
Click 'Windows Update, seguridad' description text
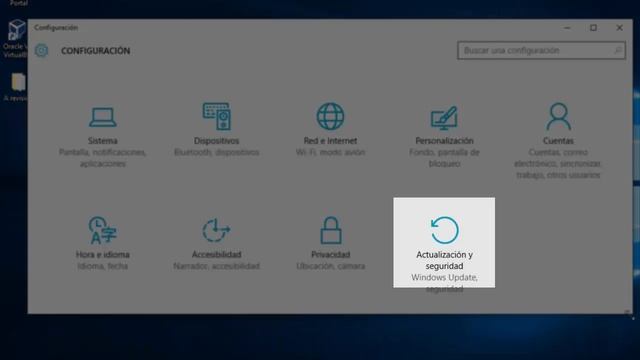[x=444, y=283]
